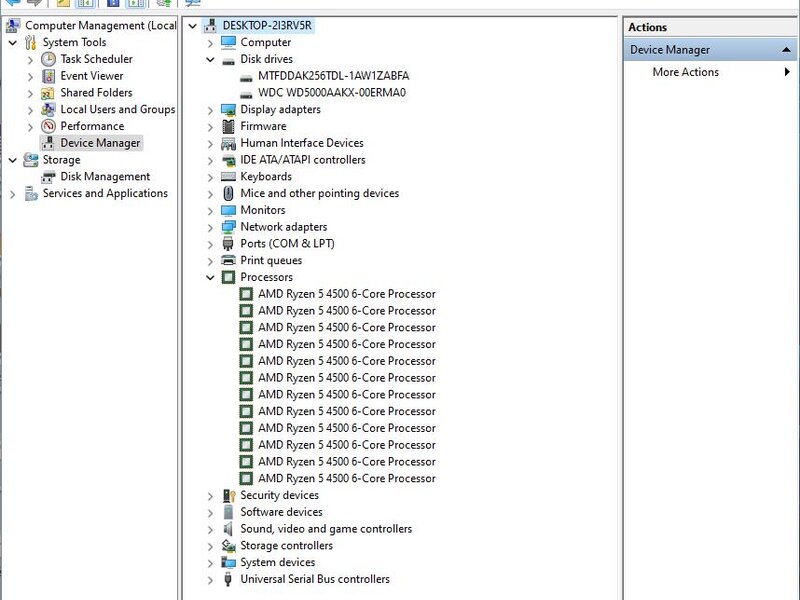Select Device Manager in the left tree
Screen dimensions: 800x600
coord(100,143)
